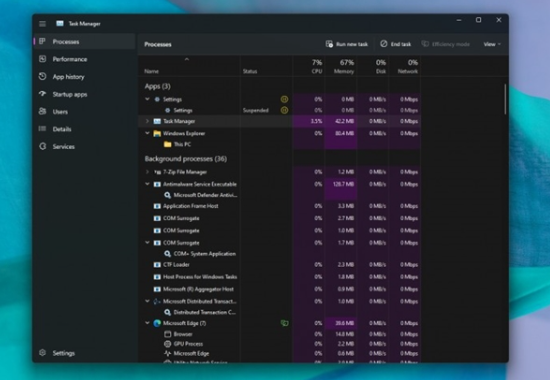This screenshot has width=550, height=380.
Task: Open the View dropdown menu
Action: [492, 44]
